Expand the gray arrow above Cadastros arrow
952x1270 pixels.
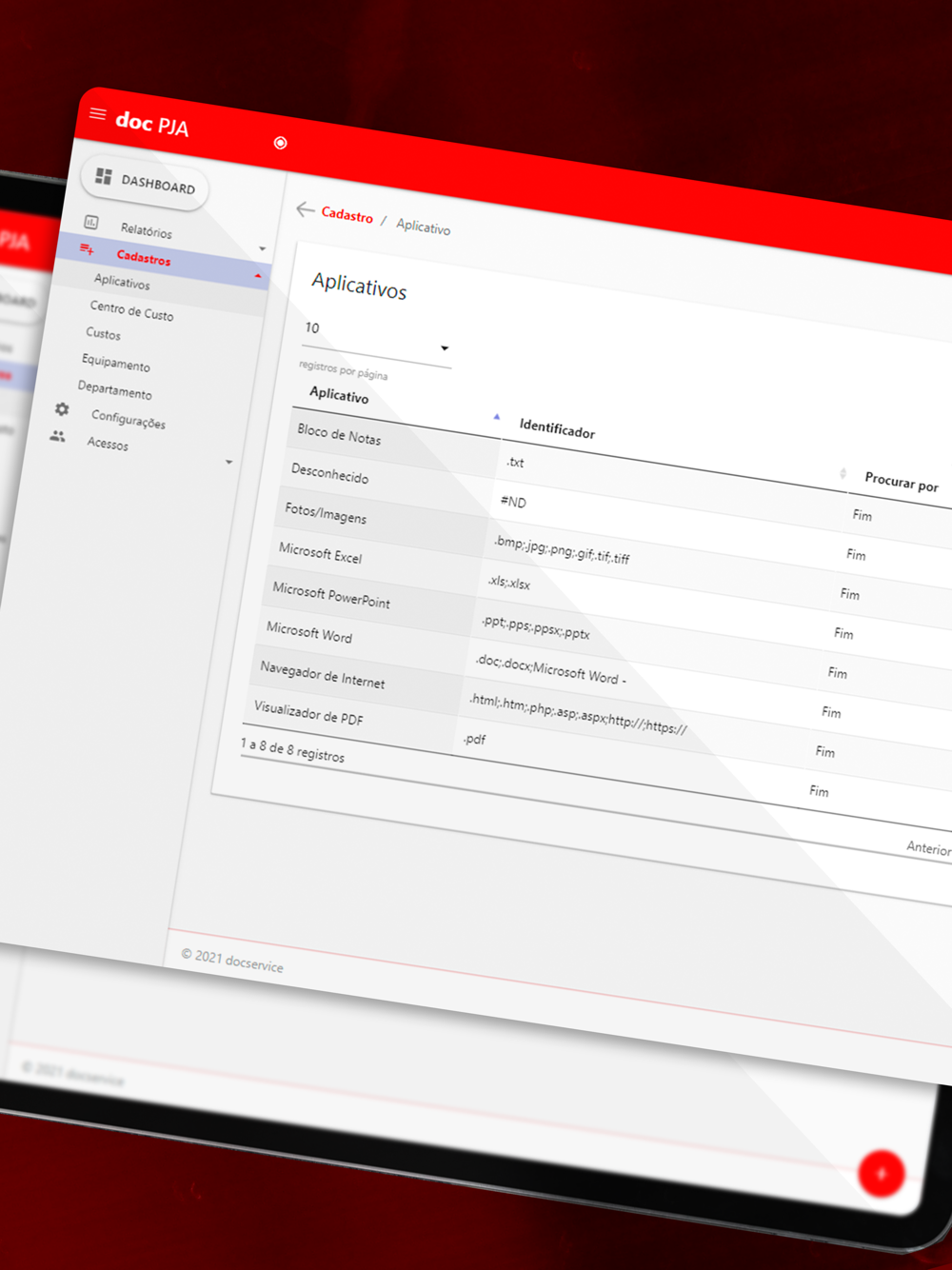[263, 249]
